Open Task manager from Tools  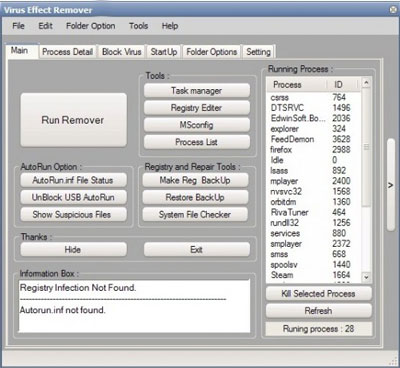coord(197,91)
